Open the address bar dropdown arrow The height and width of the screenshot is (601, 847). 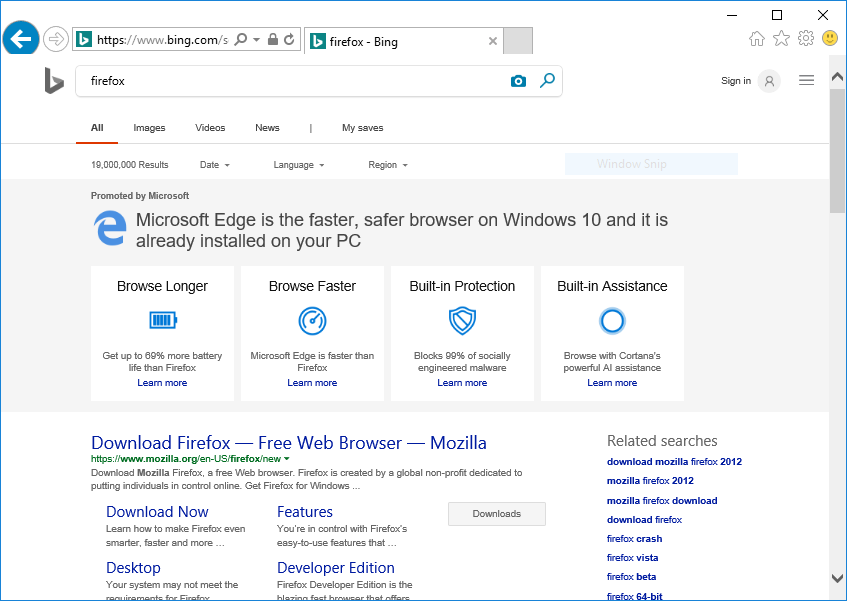[x=257, y=39]
